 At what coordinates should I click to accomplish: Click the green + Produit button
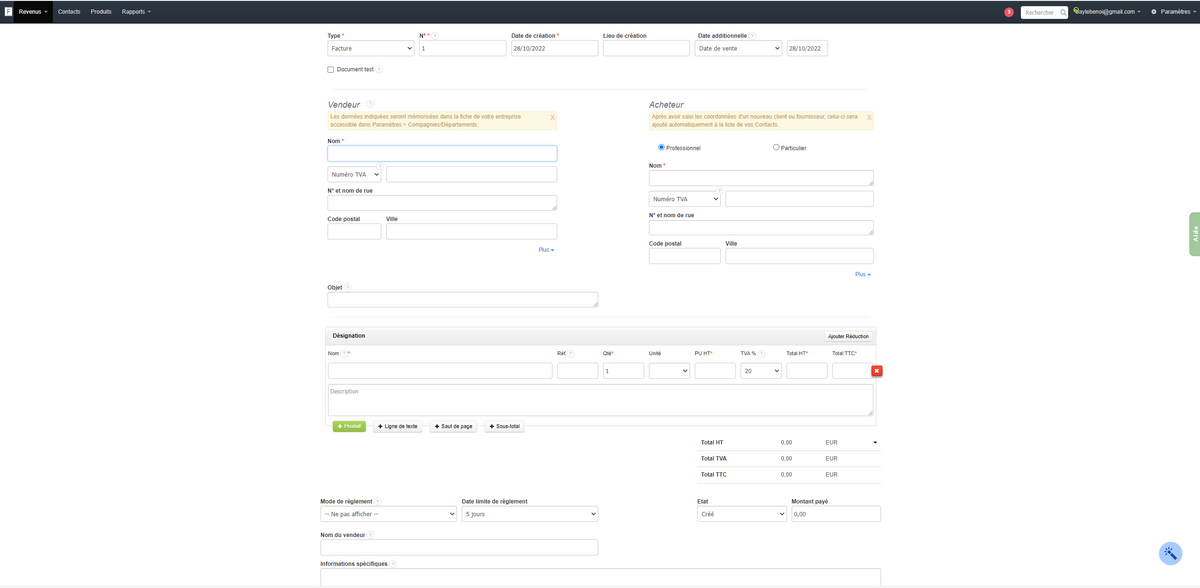pos(349,426)
